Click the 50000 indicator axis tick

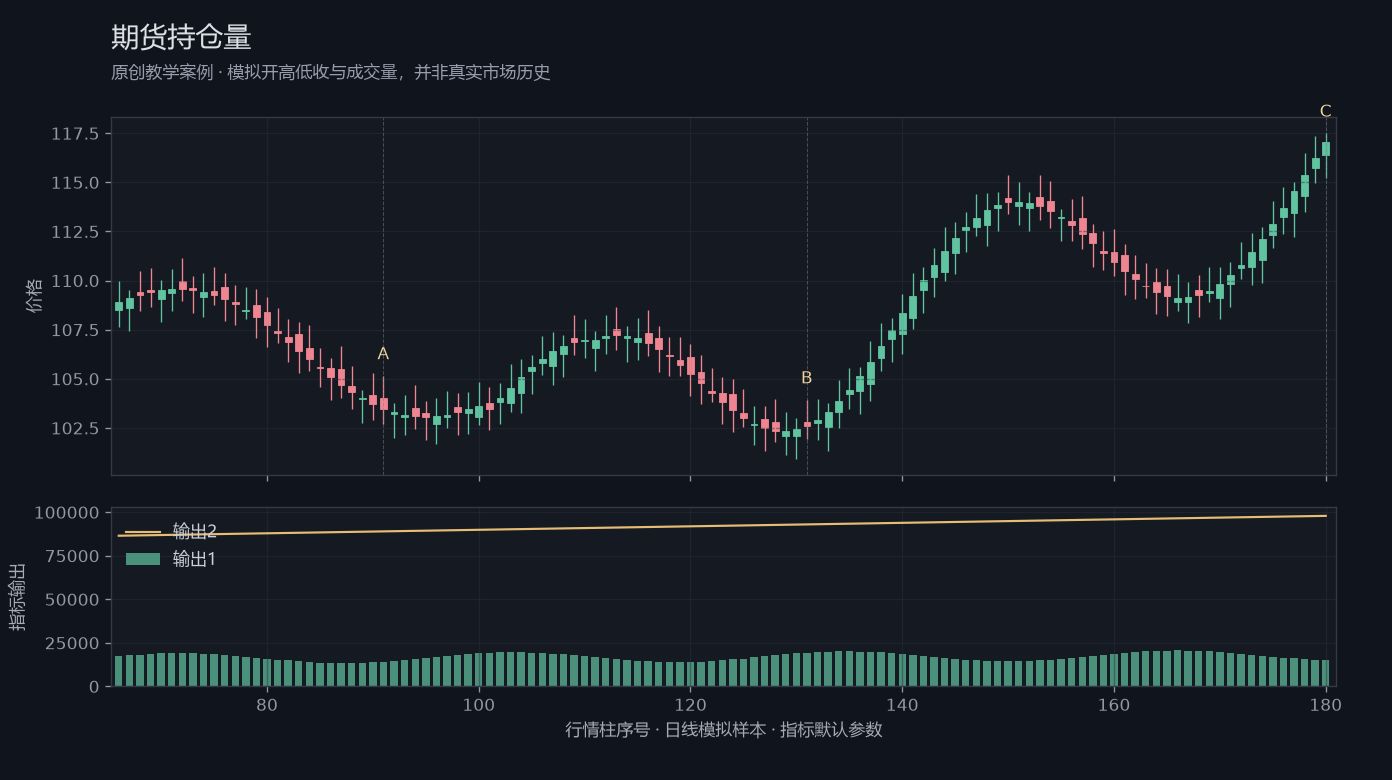pos(72,600)
